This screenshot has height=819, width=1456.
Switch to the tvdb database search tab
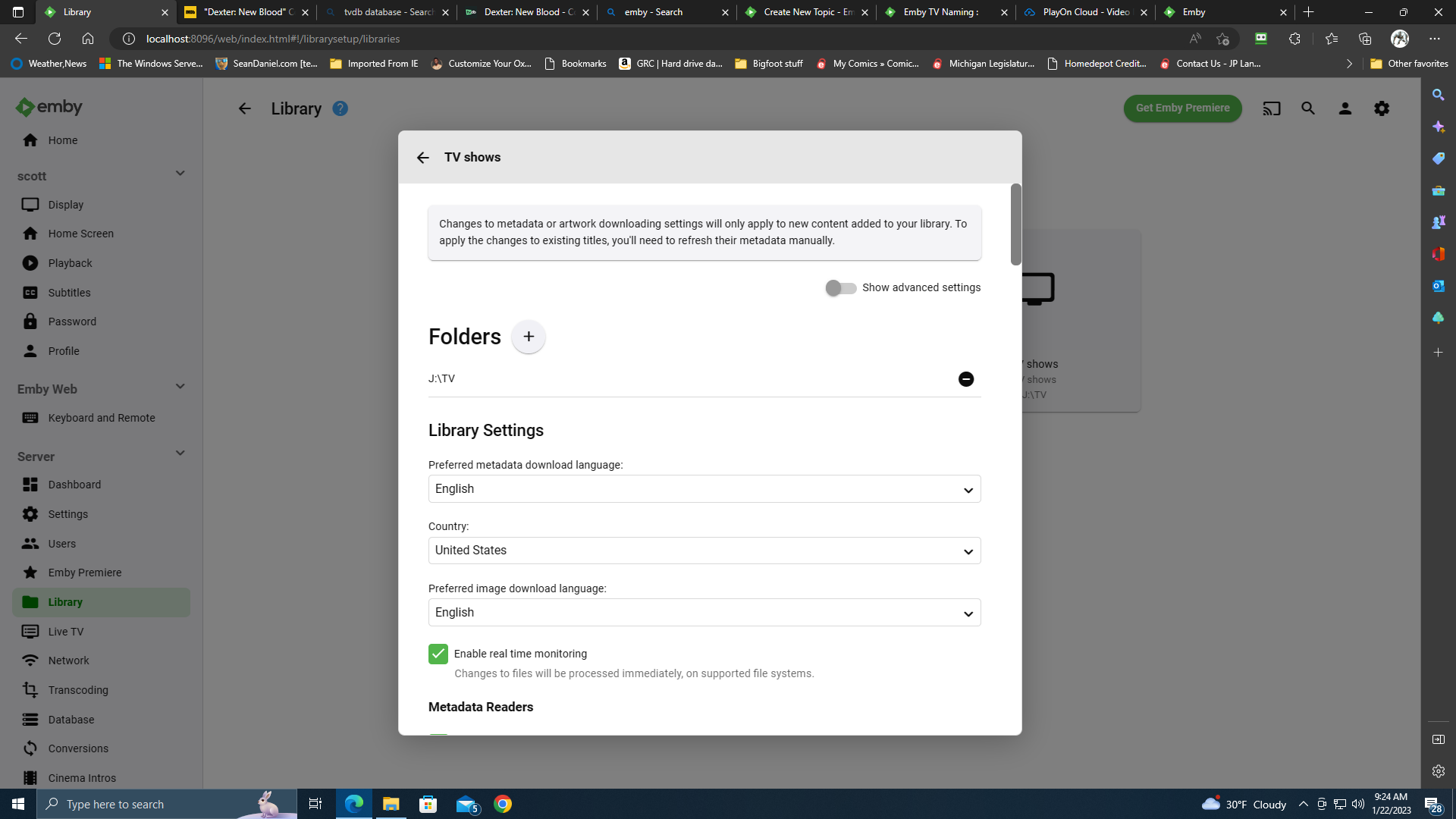[x=388, y=12]
